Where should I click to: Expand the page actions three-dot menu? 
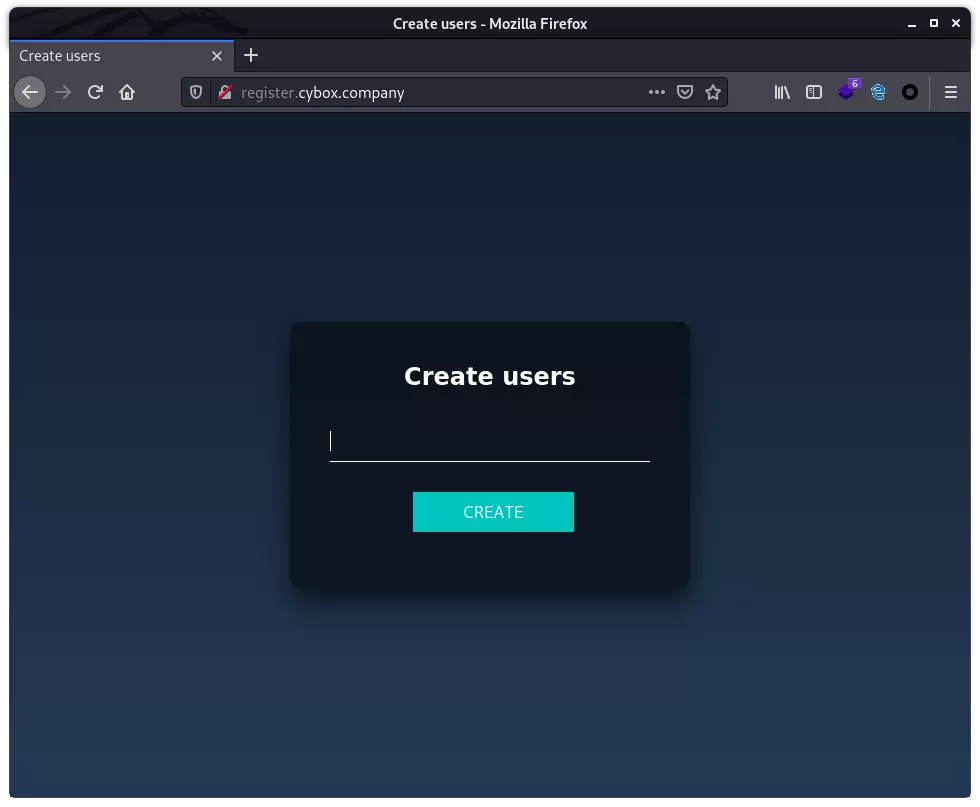[656, 92]
